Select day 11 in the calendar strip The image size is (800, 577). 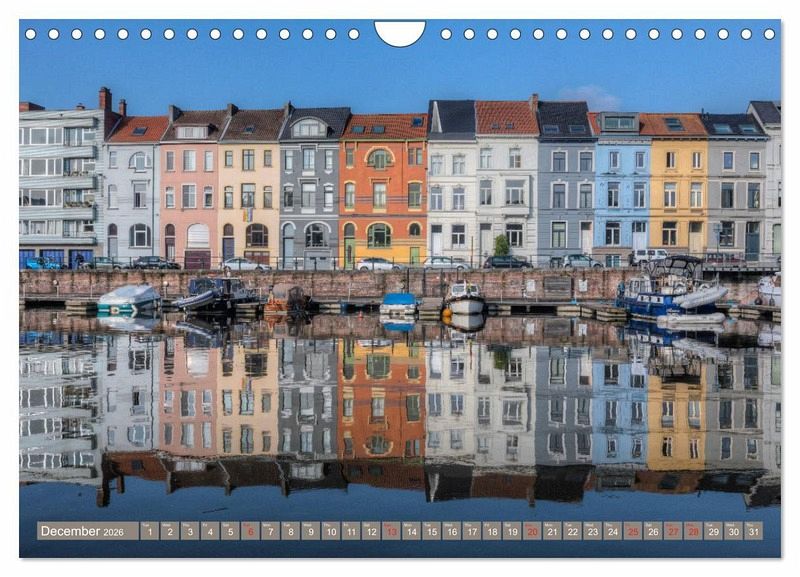[351, 531]
